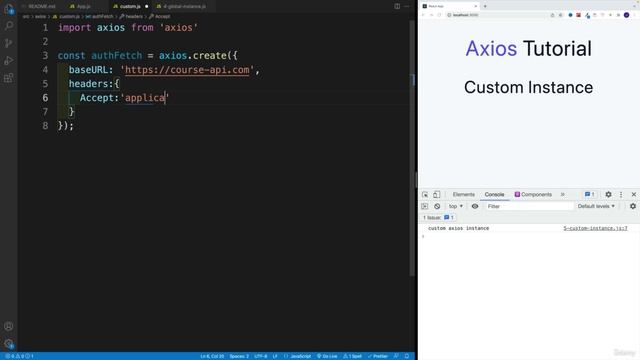
Task: Toggle the console sidebar
Action: click(425, 207)
